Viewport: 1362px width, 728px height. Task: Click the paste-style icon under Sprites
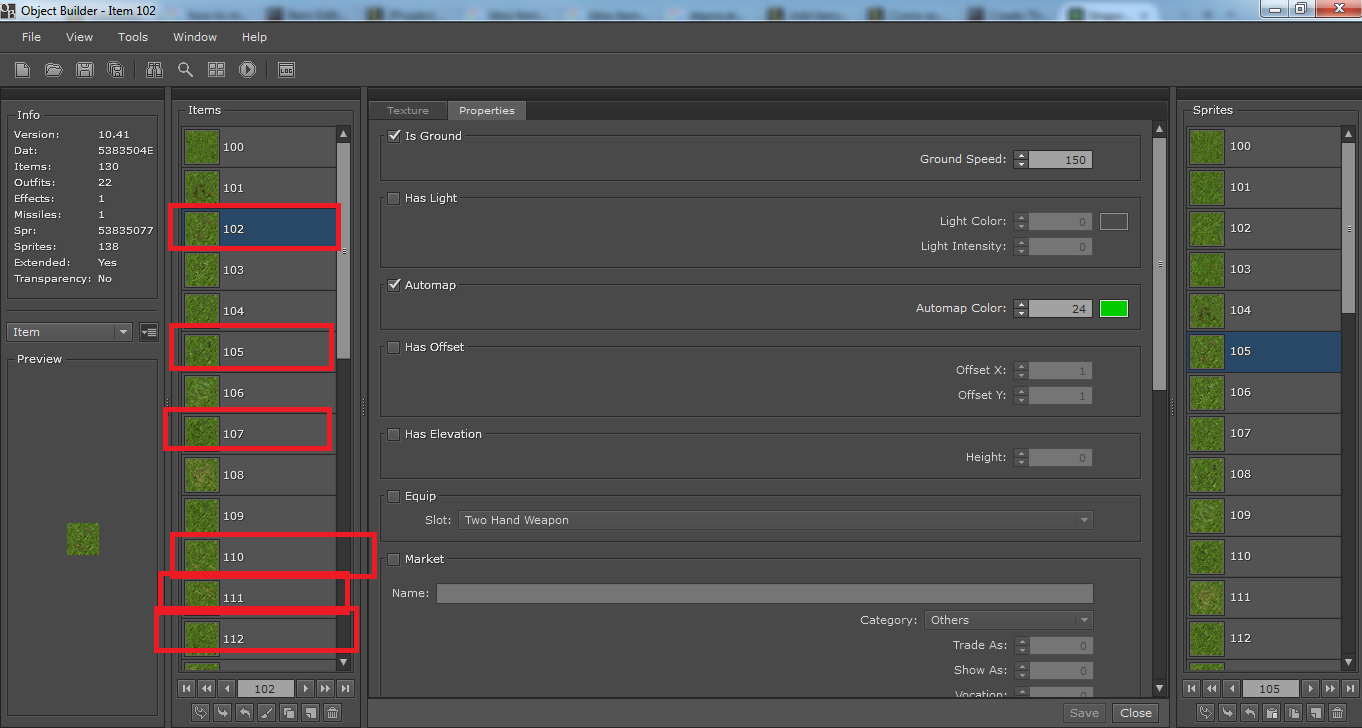[1272, 713]
